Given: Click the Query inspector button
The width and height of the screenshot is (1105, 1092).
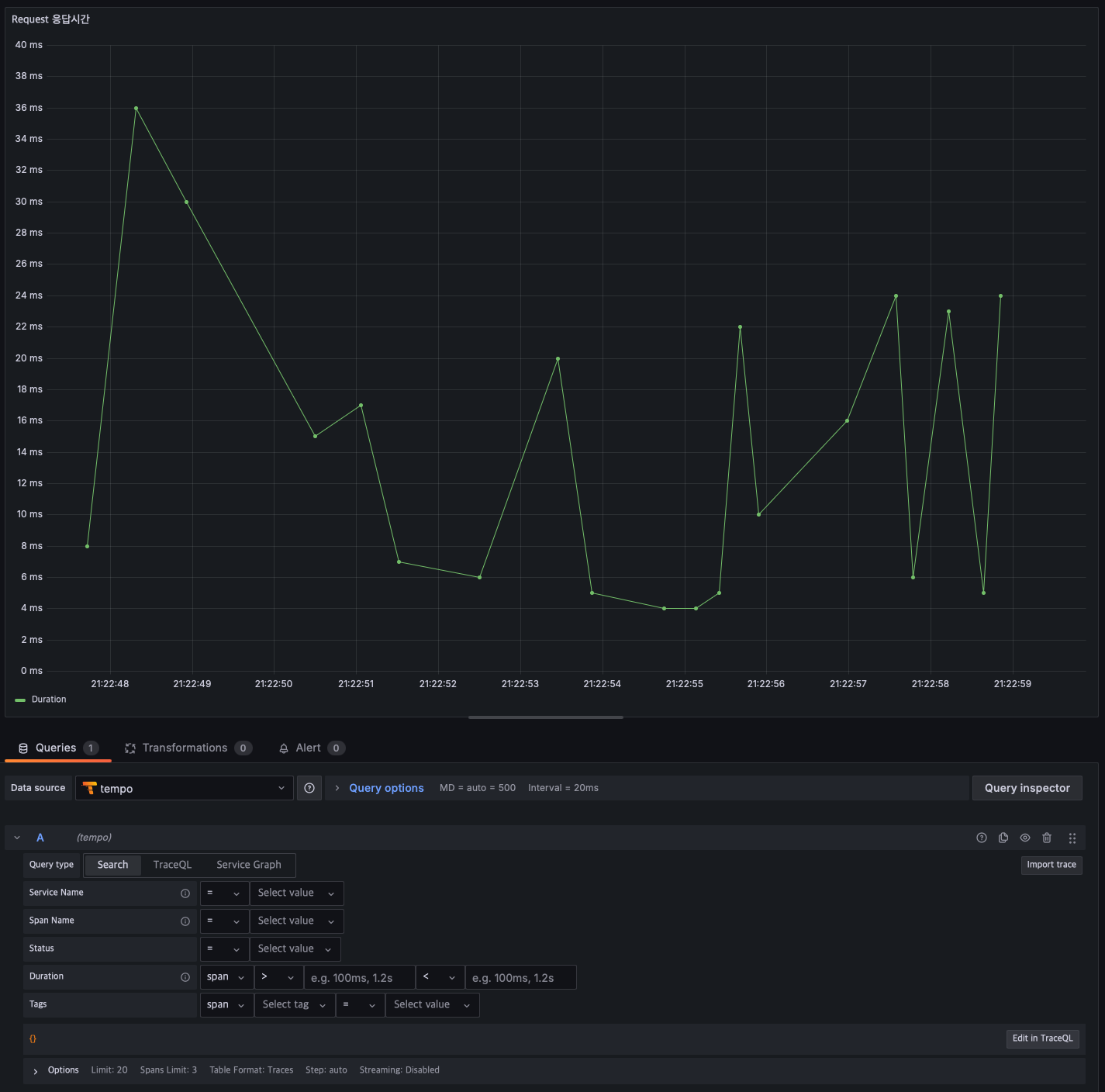Looking at the screenshot, I should [x=1027, y=788].
